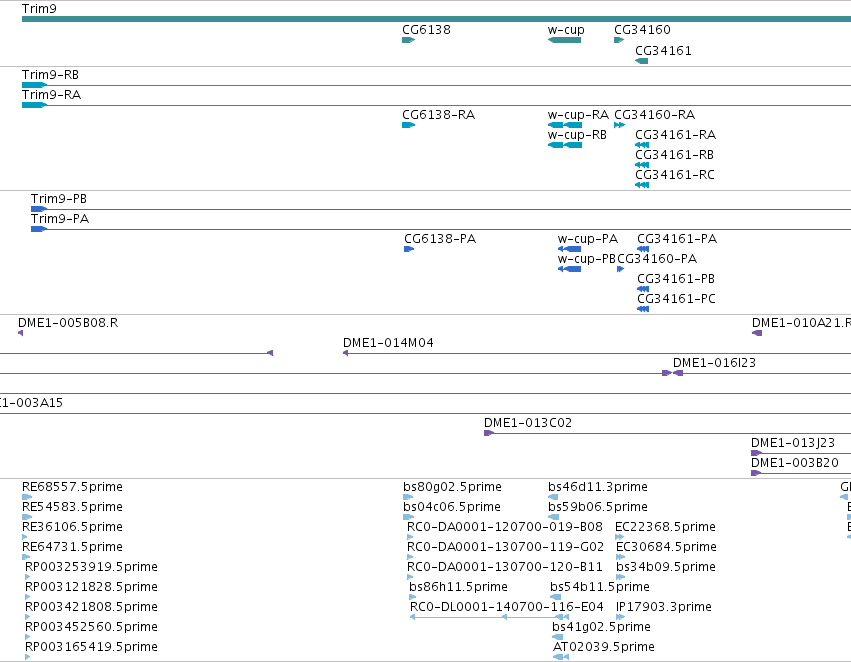The image size is (851, 662).
Task: Click the DME1-016I23 clone label
Action: [x=714, y=362]
